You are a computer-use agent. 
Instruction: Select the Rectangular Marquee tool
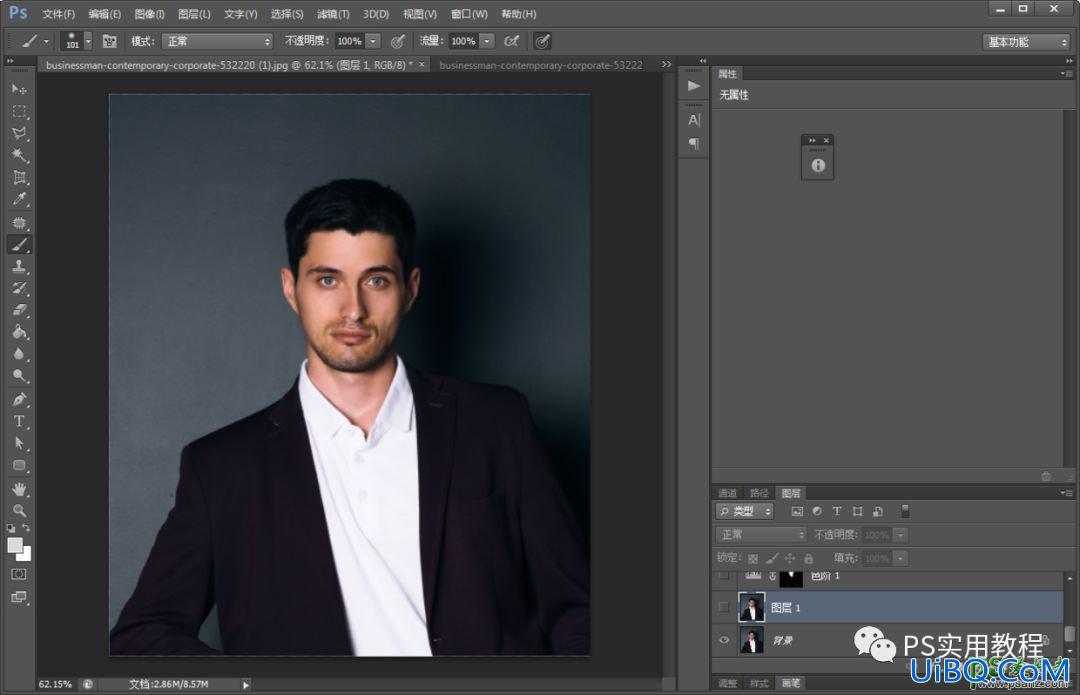(19, 111)
